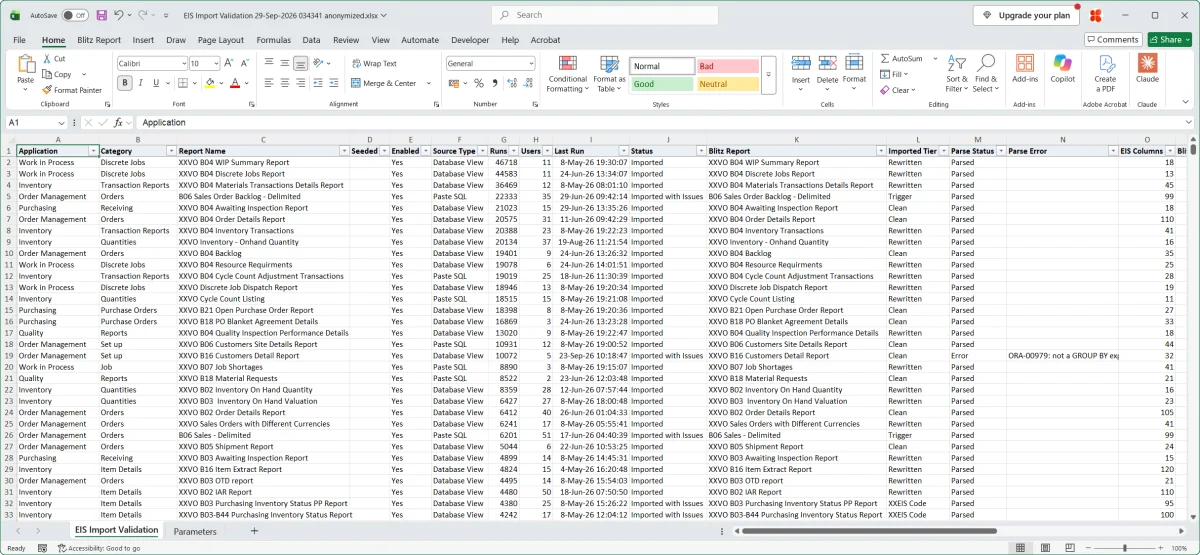Viewport: 1200px width, 555px height.
Task: Open Find & Select tool
Action: click(x=986, y=74)
